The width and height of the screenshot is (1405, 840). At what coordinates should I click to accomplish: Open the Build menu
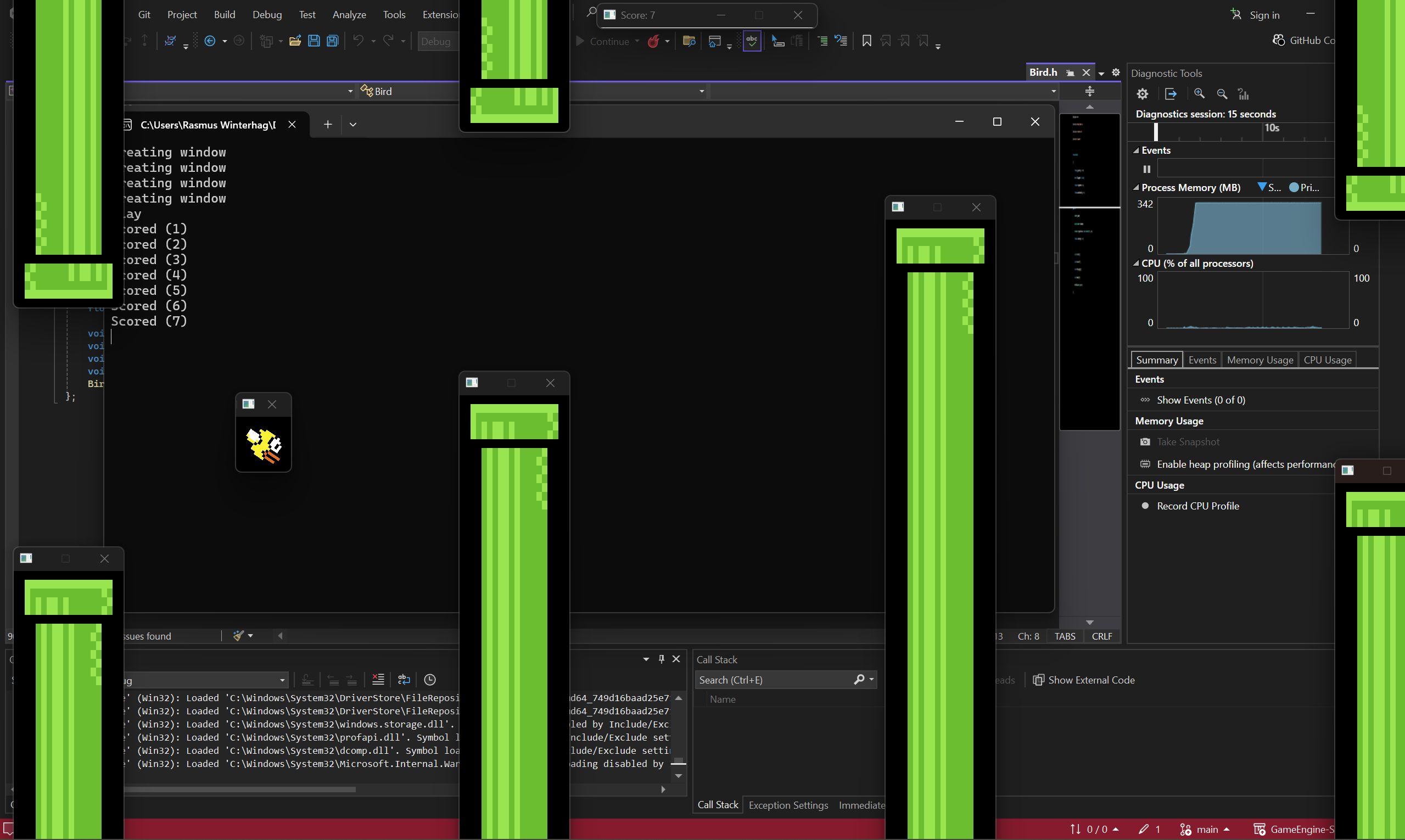(x=224, y=15)
